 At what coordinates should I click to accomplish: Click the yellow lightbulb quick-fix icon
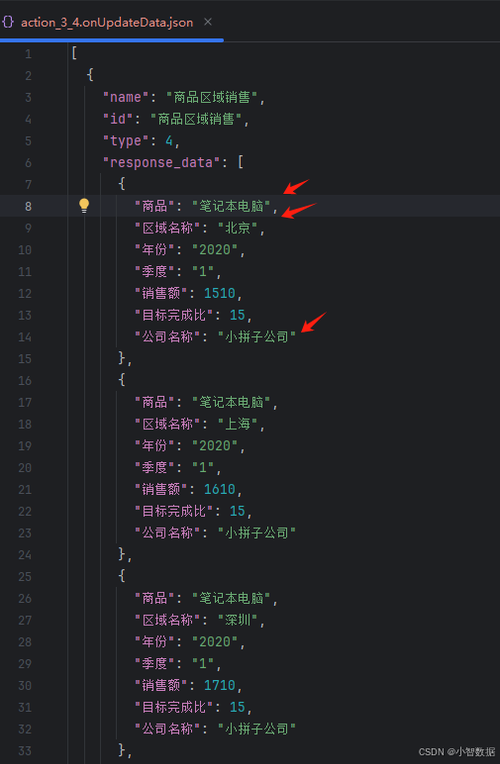(x=84, y=206)
